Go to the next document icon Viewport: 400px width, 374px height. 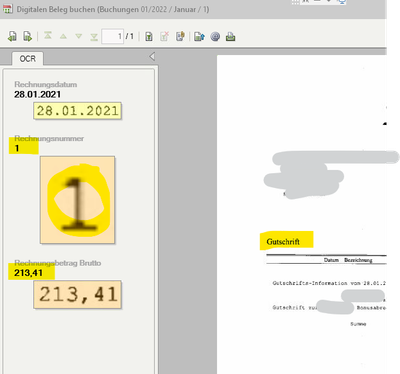tap(27, 36)
